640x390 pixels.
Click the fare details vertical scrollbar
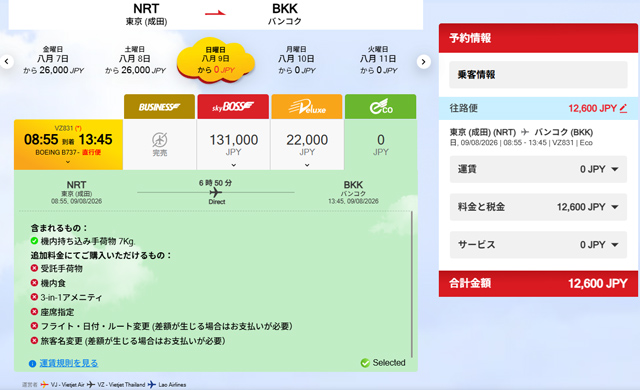tap(412, 284)
